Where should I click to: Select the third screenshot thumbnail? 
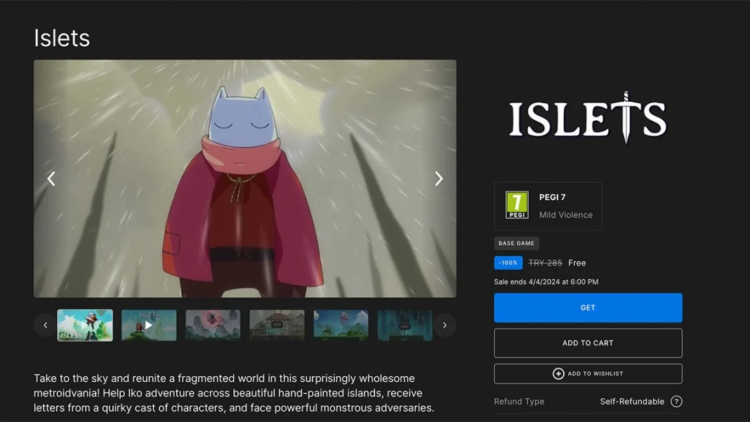point(213,325)
